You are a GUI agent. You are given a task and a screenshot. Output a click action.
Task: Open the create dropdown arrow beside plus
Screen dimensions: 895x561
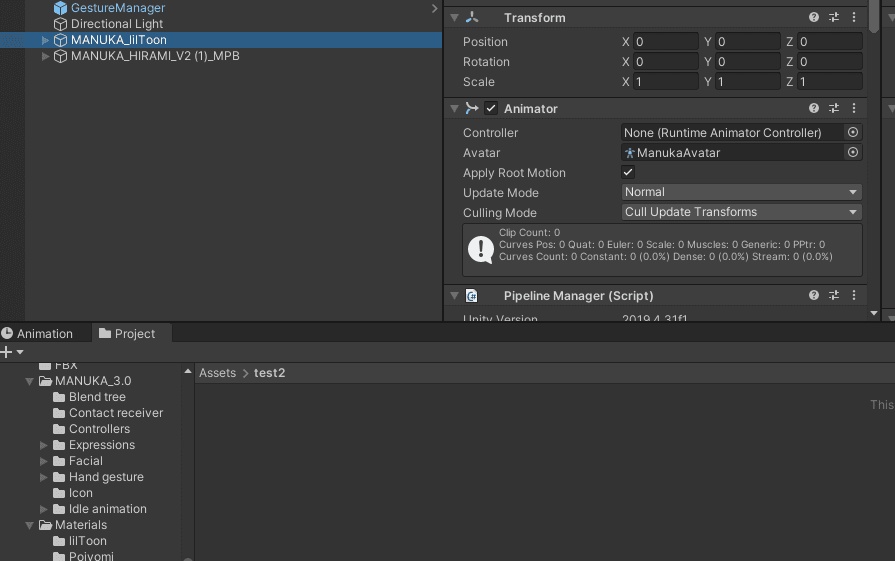pos(20,352)
